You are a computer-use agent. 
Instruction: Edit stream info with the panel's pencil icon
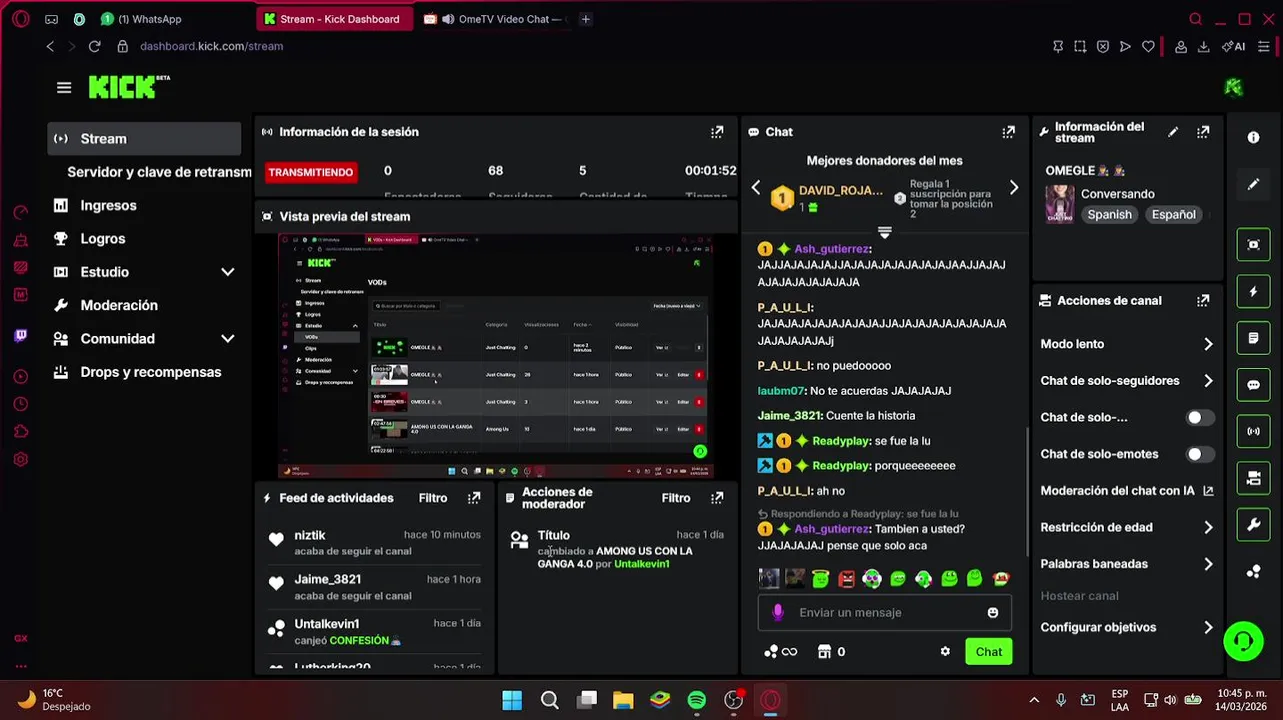(1173, 132)
